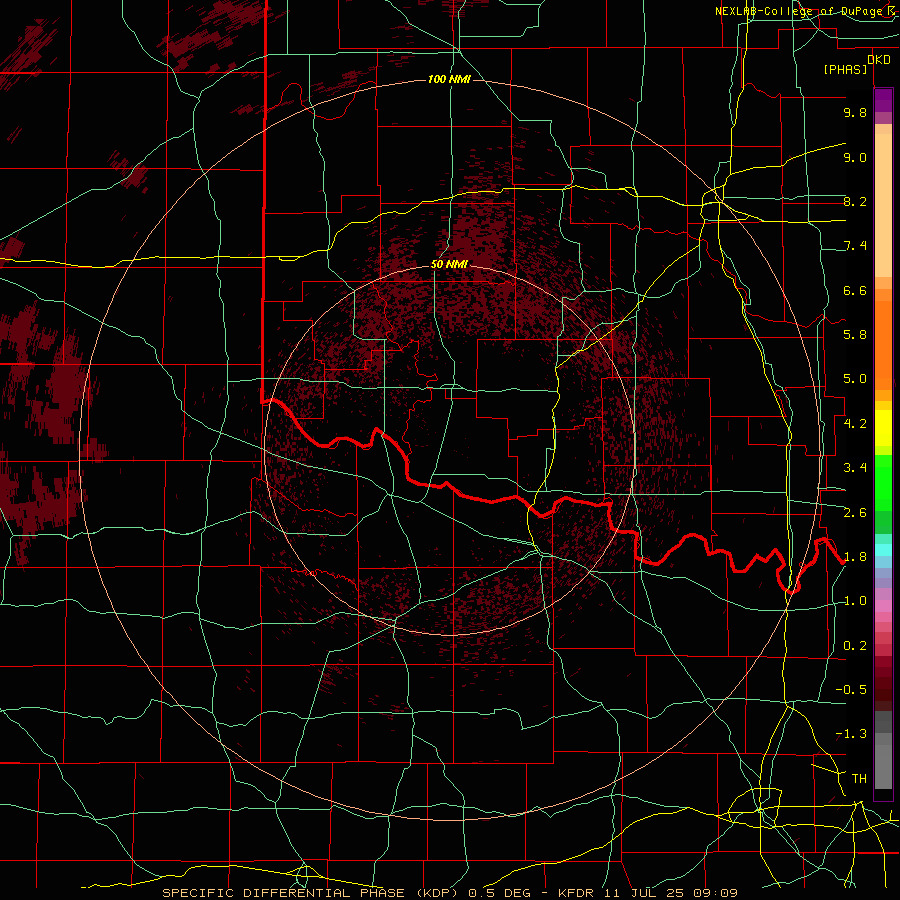This screenshot has height=900, width=900.
Task: Click the 6.6 legend value
Action: click(x=855, y=291)
